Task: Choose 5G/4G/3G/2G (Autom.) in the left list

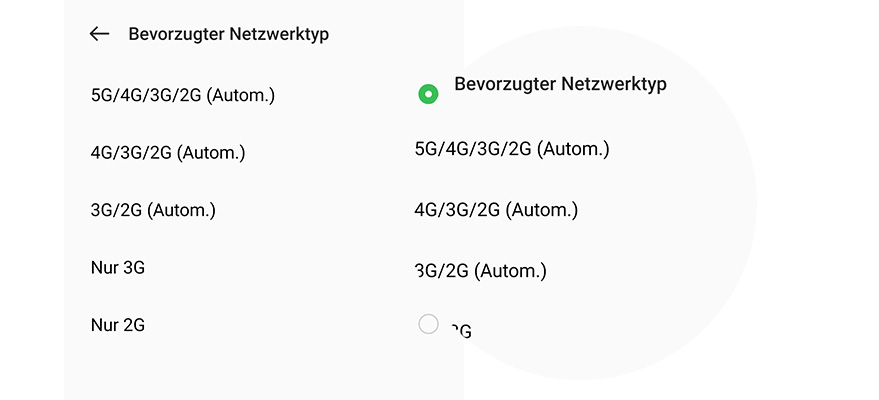Action: (x=183, y=96)
